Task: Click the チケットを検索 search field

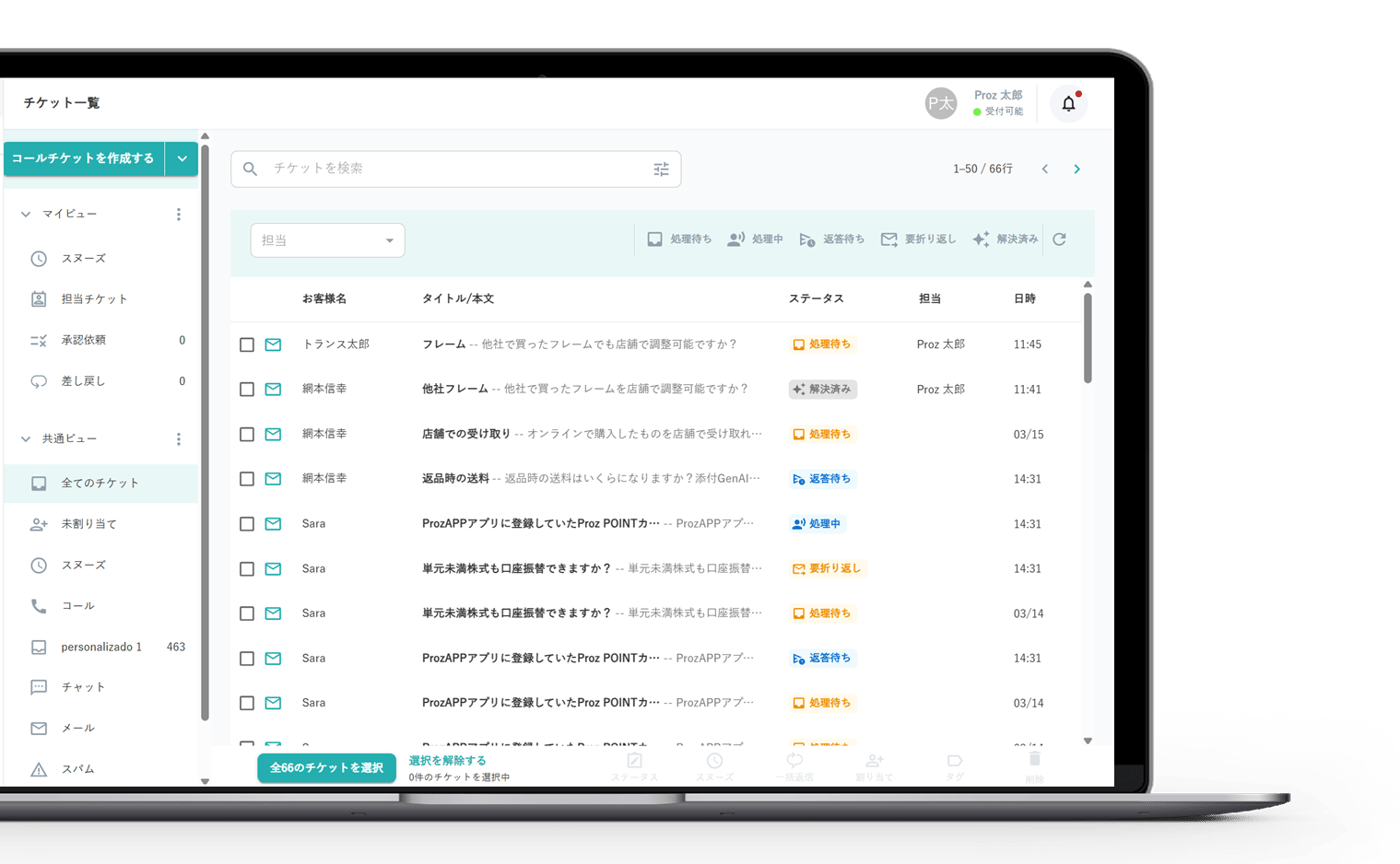Action: (456, 169)
